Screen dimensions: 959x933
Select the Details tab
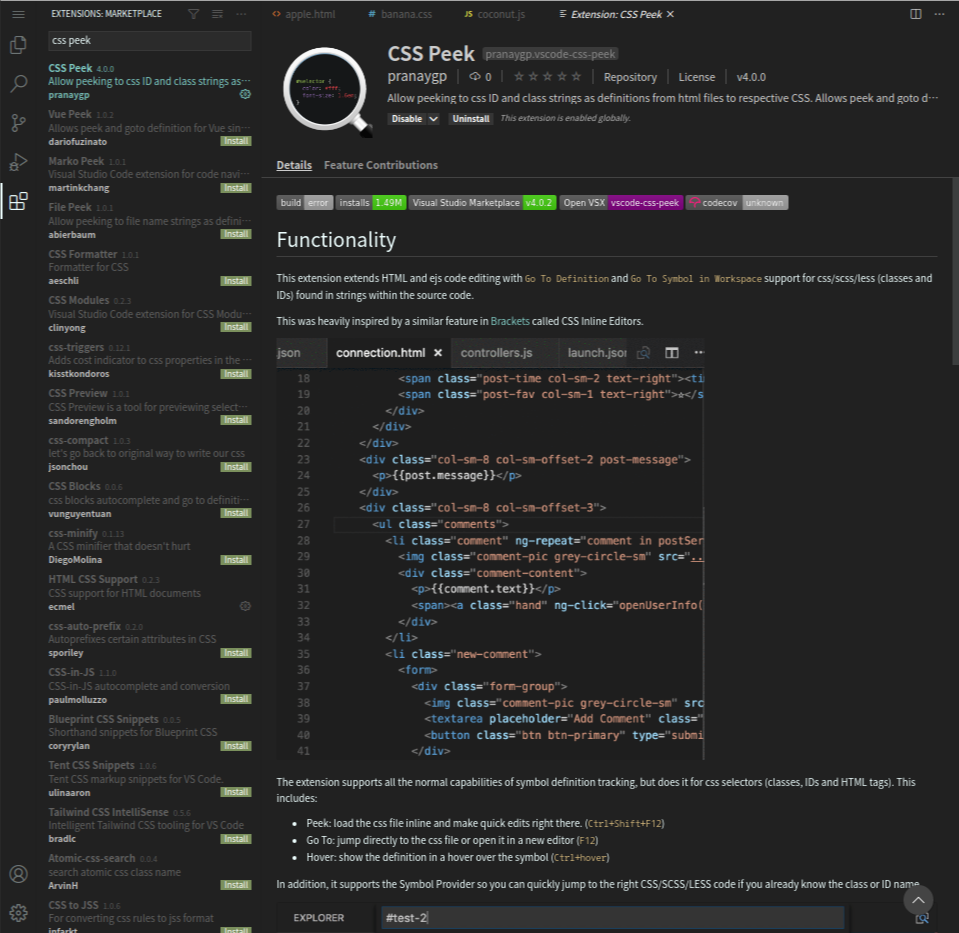tap(294, 165)
